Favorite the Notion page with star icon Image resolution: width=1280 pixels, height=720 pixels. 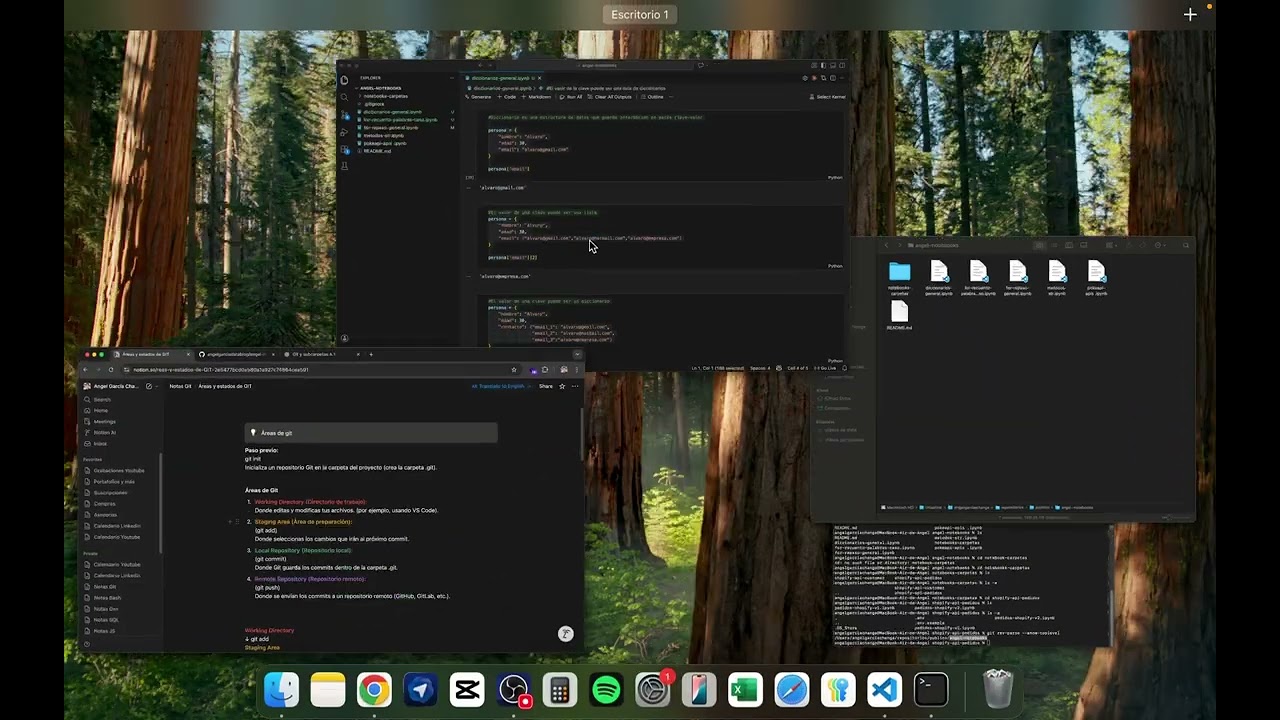click(x=562, y=386)
